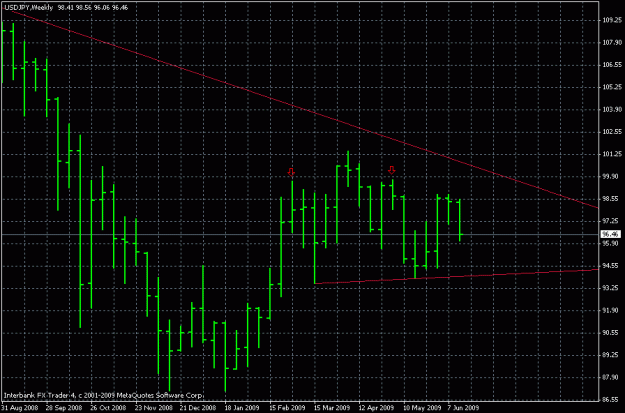Screen dimensions: 625x413
Task: Click the 23 Nov 2008 date label
Action: [153, 408]
